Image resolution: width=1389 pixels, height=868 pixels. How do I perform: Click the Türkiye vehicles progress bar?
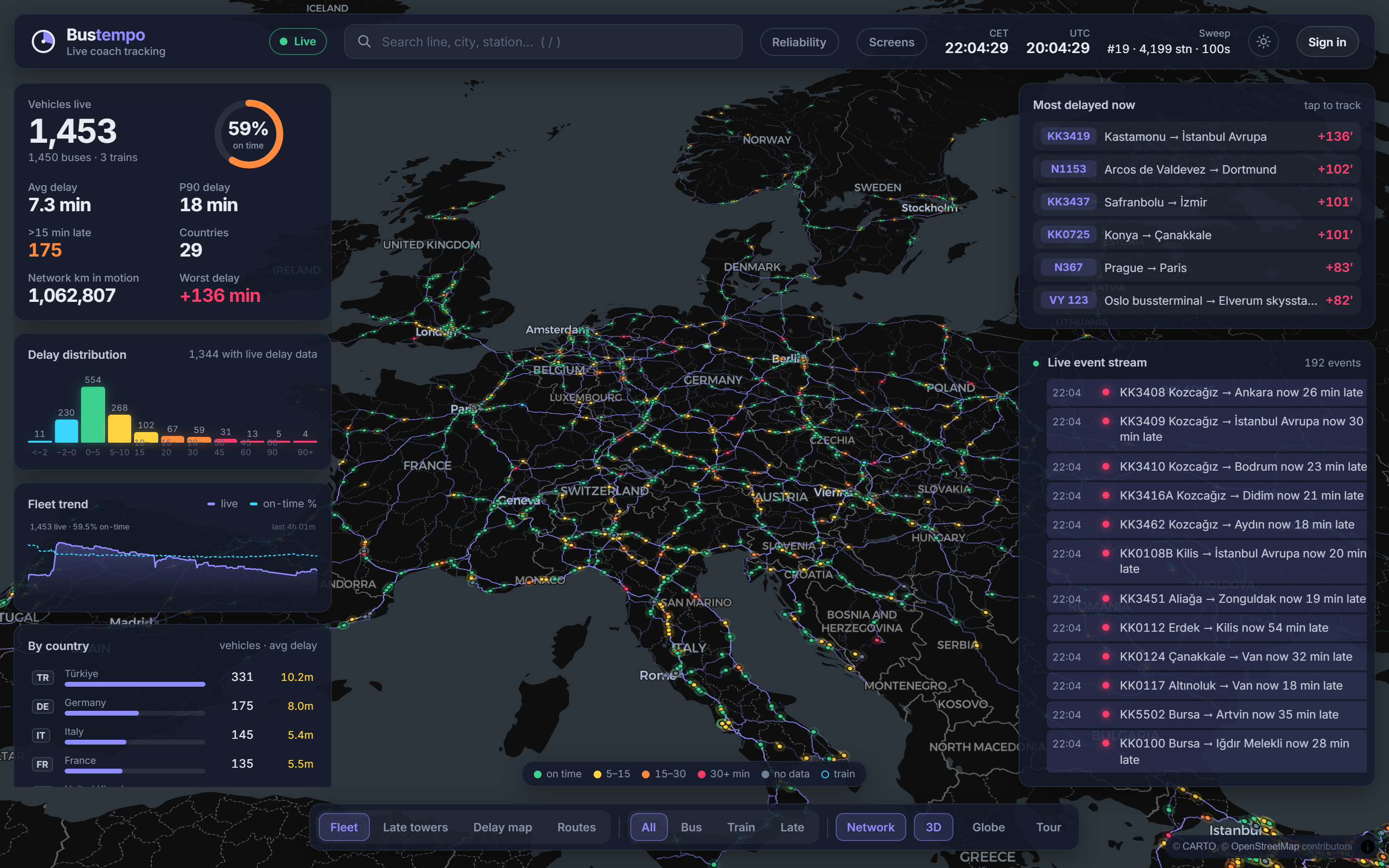135,684
